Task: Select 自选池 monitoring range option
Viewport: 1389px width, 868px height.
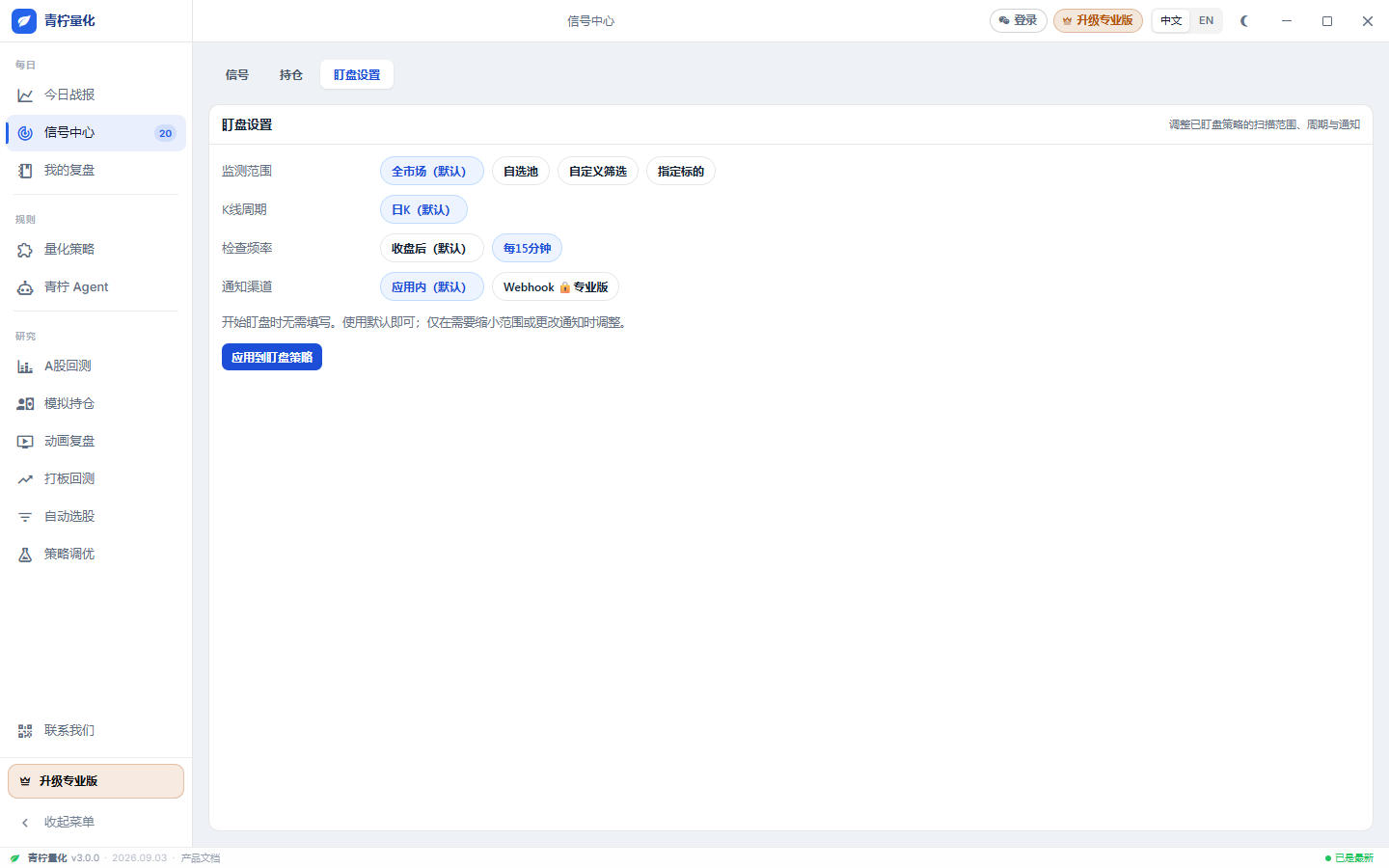Action: click(521, 172)
